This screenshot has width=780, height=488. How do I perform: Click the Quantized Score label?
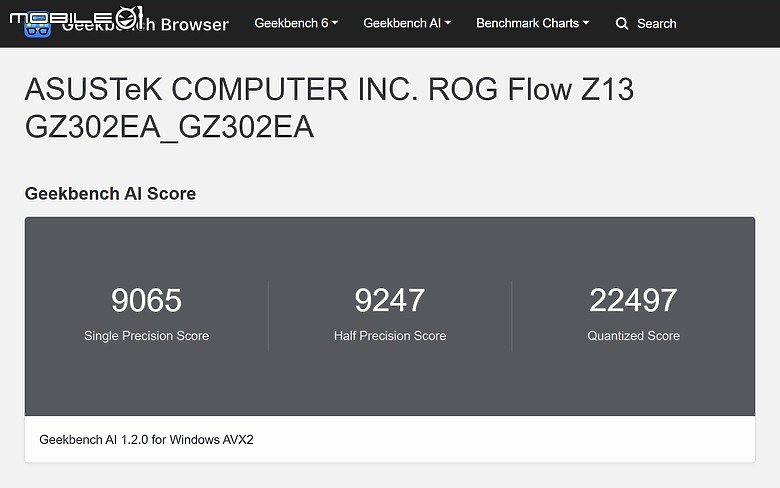pyautogui.click(x=633, y=336)
